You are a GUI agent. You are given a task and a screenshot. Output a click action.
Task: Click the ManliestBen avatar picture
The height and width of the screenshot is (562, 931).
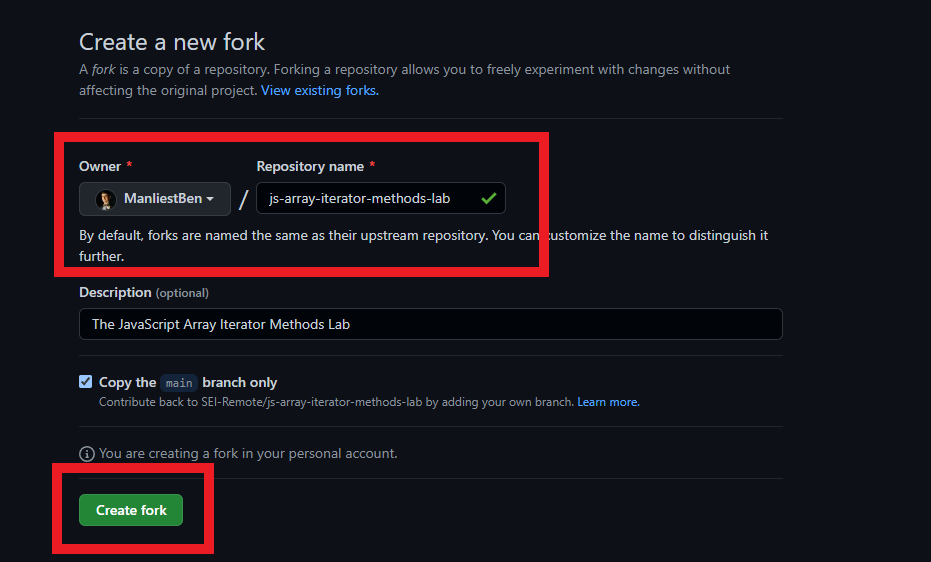coord(106,199)
